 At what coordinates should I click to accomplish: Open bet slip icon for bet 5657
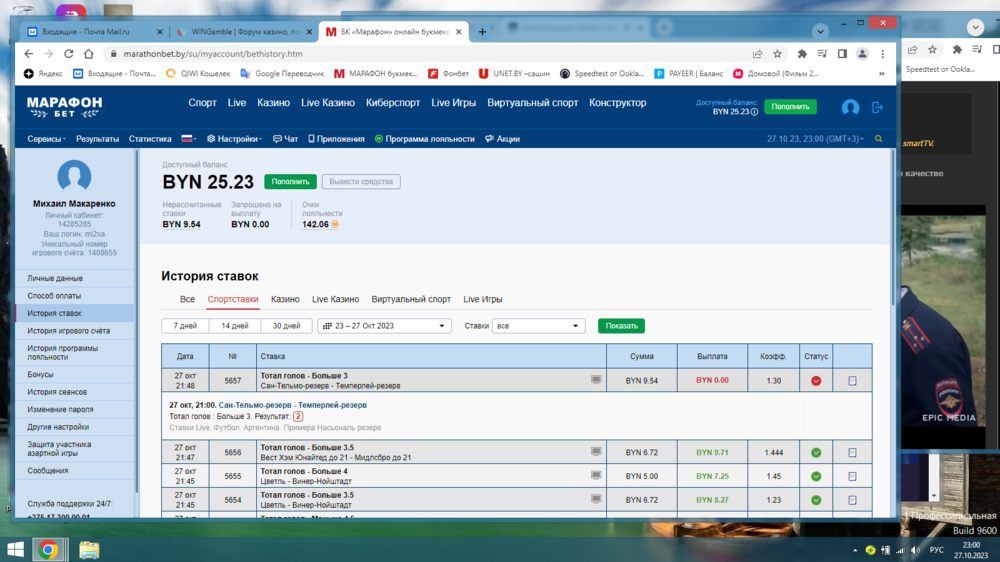tap(852, 381)
